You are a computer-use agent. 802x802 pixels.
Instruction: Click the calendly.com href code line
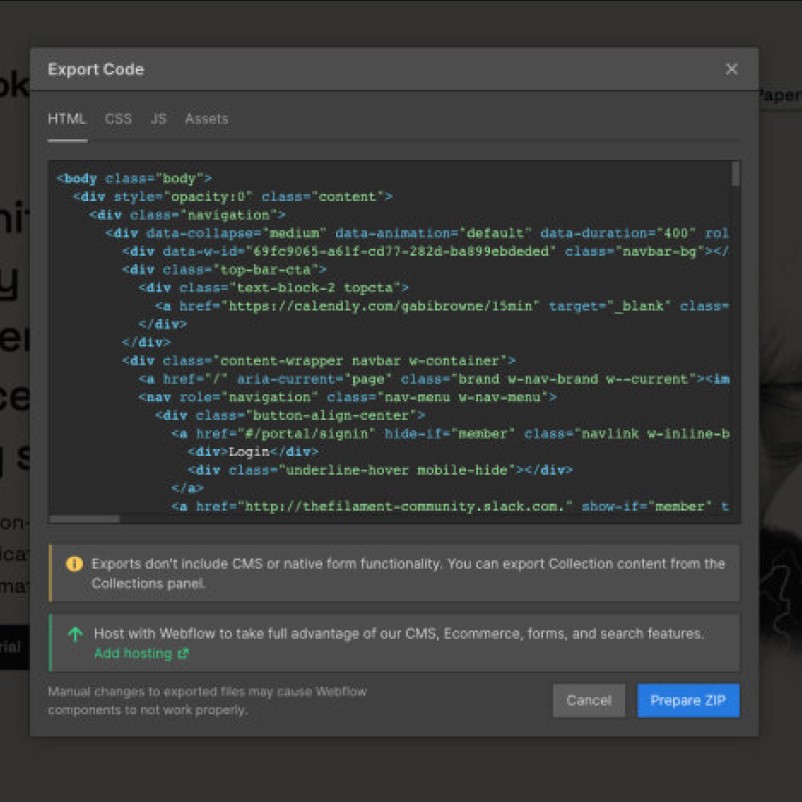[442, 306]
